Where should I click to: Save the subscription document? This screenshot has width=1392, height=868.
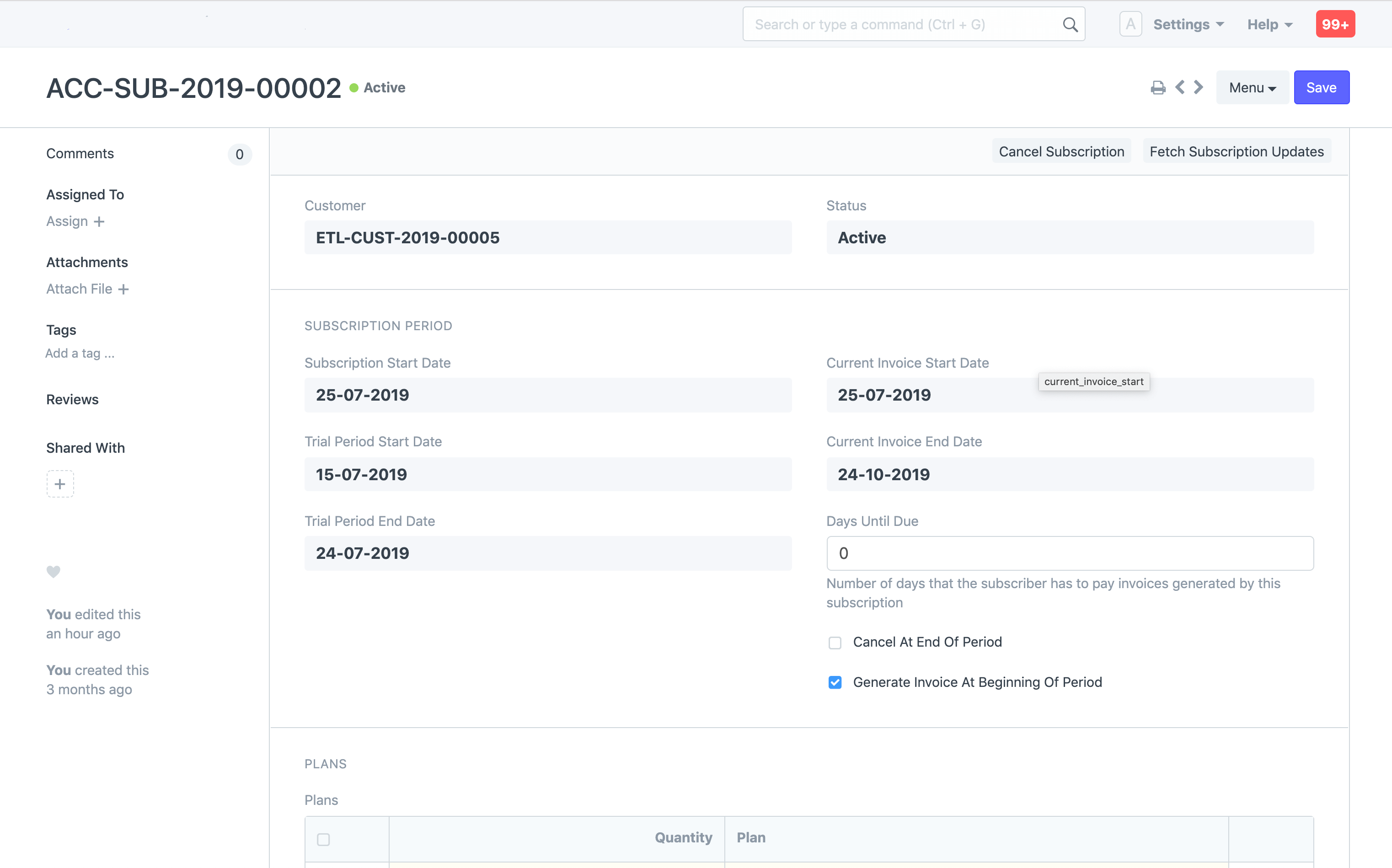click(1321, 88)
